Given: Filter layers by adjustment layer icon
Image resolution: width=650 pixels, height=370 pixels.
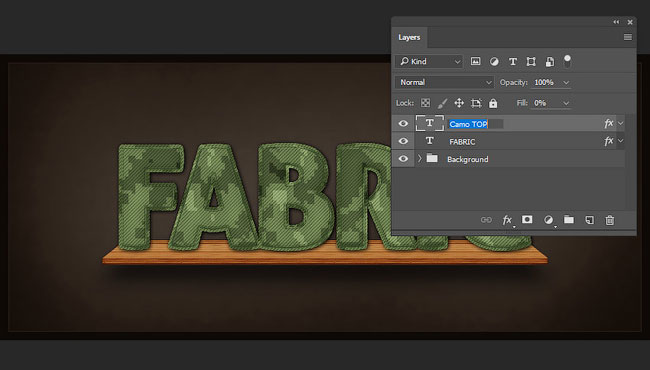Looking at the screenshot, I should coord(494,62).
